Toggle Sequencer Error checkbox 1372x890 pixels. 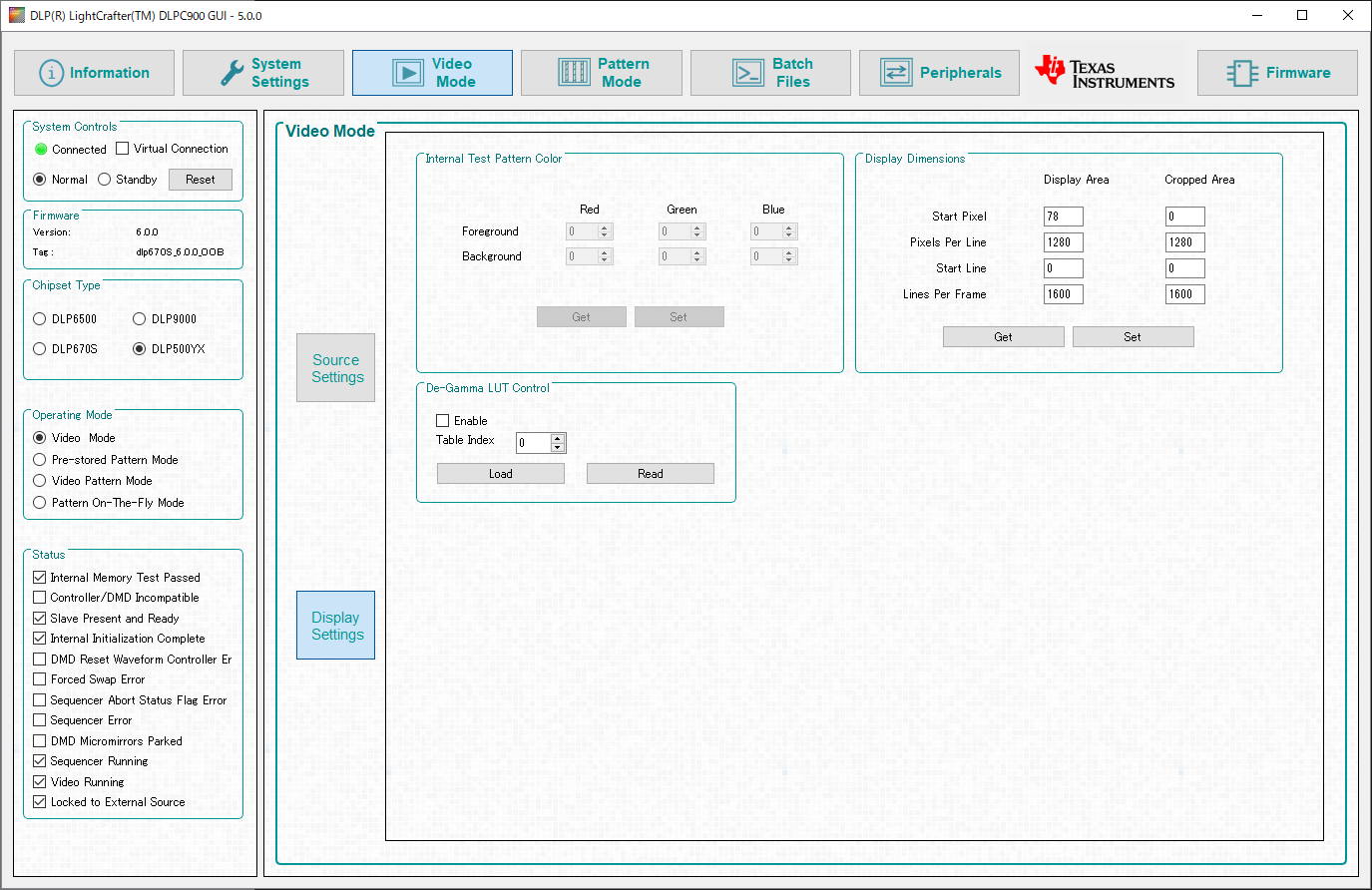[x=40, y=720]
